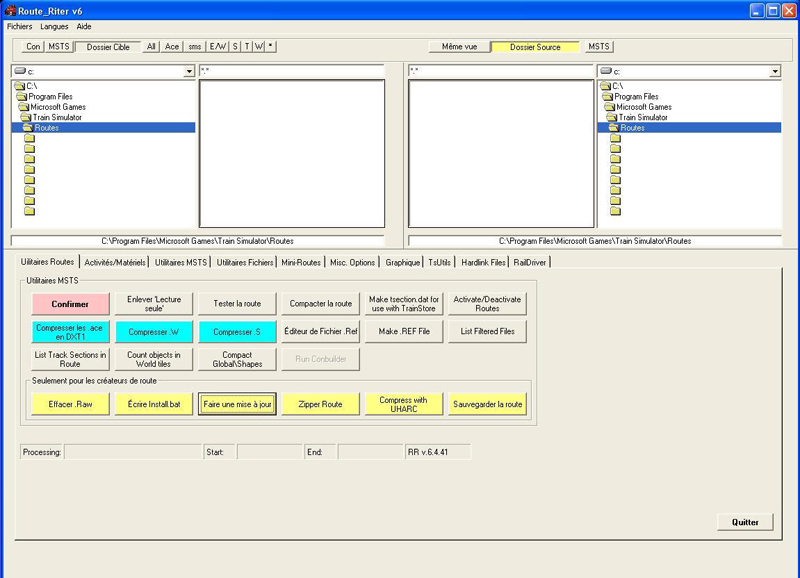The height and width of the screenshot is (578, 800).
Task: Click Make tsection.dat for TrainStore button
Action: (x=404, y=304)
